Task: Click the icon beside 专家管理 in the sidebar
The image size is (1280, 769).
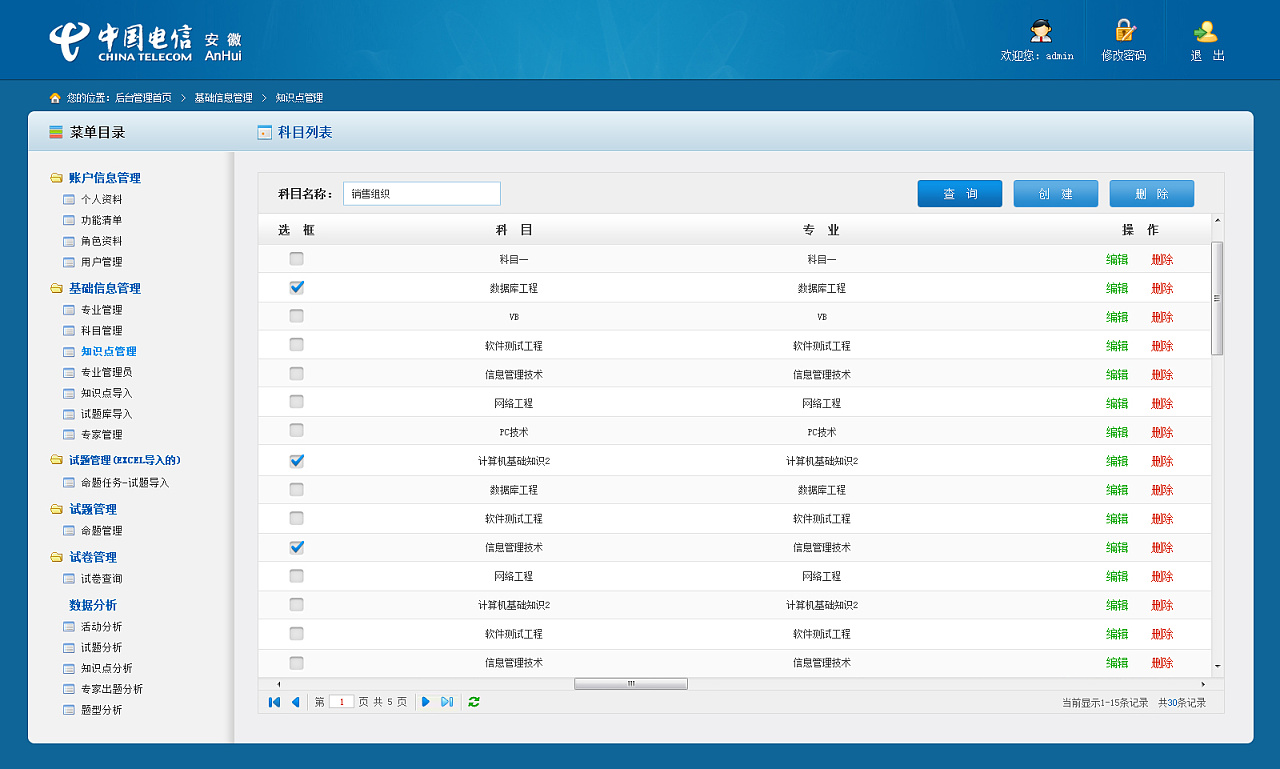Action: (69, 435)
